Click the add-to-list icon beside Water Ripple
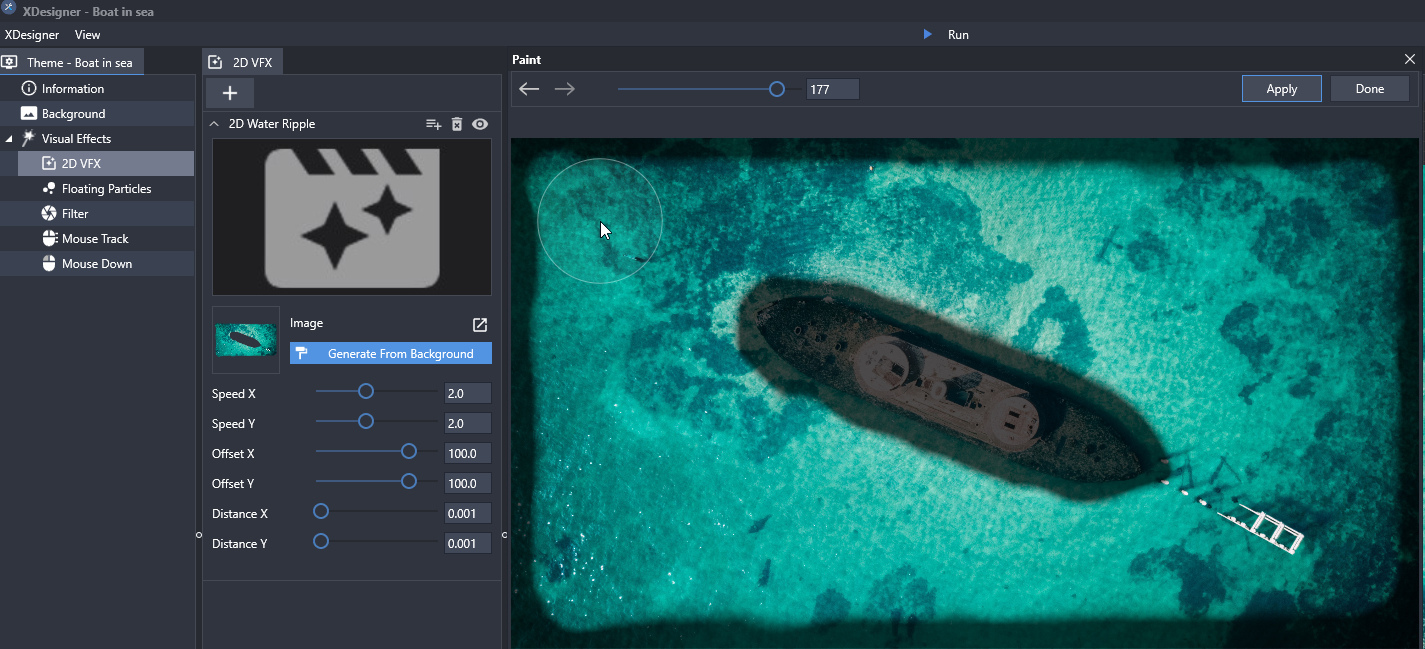 click(x=433, y=124)
